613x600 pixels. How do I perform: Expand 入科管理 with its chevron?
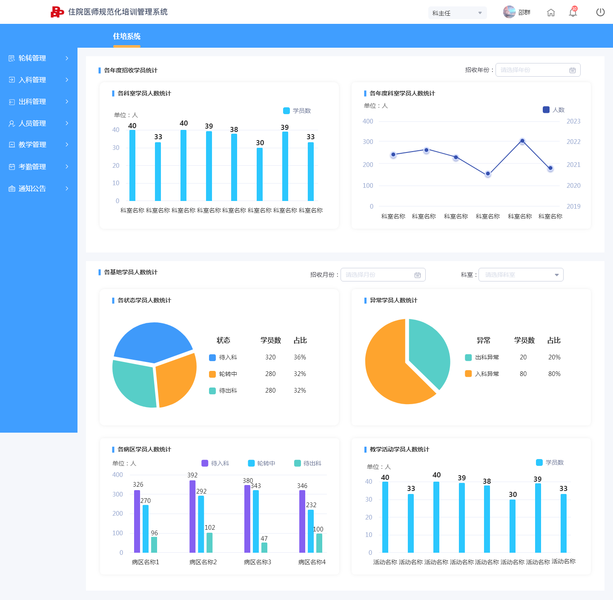(x=67, y=80)
